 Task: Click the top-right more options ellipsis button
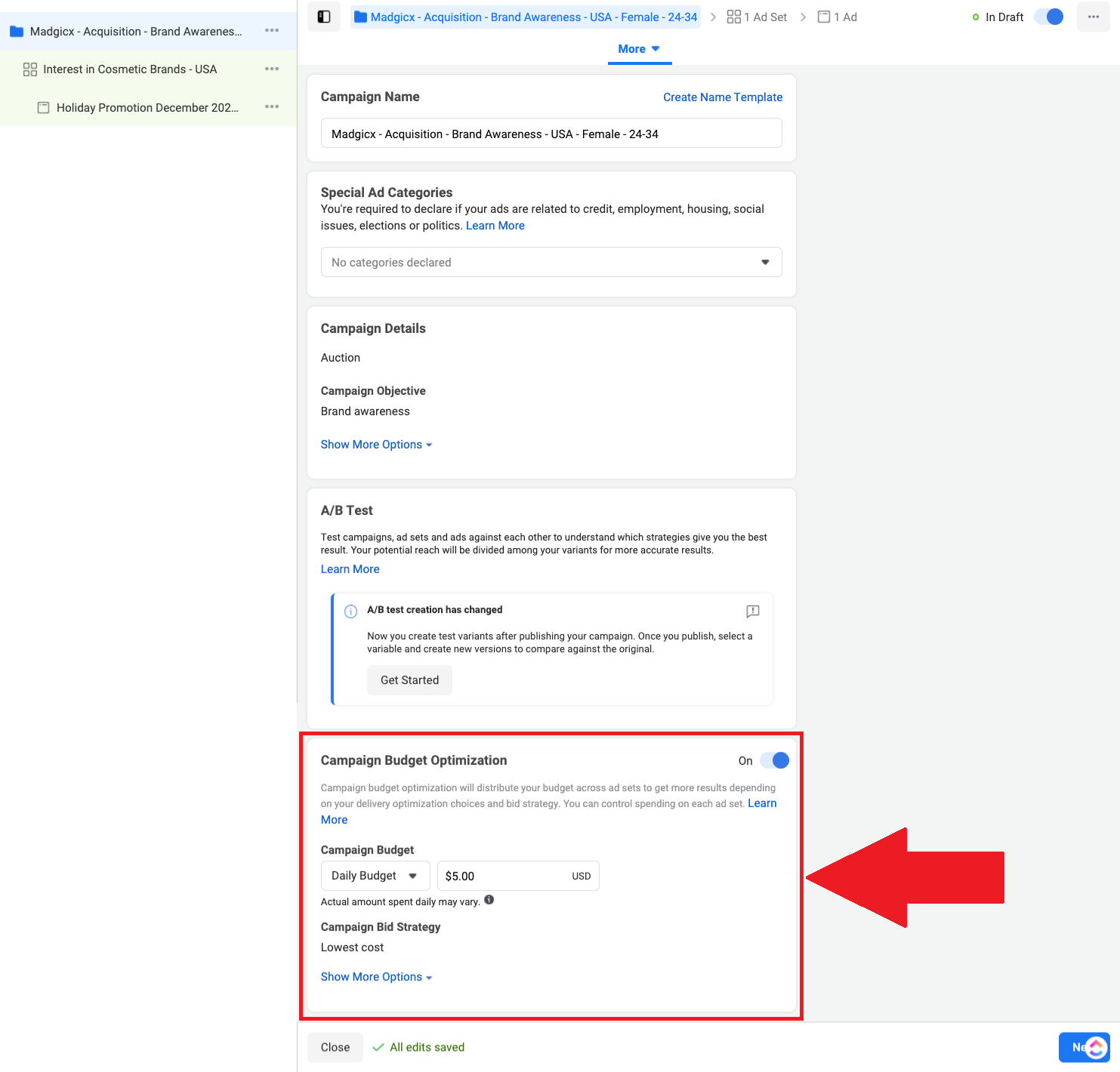(x=1093, y=17)
